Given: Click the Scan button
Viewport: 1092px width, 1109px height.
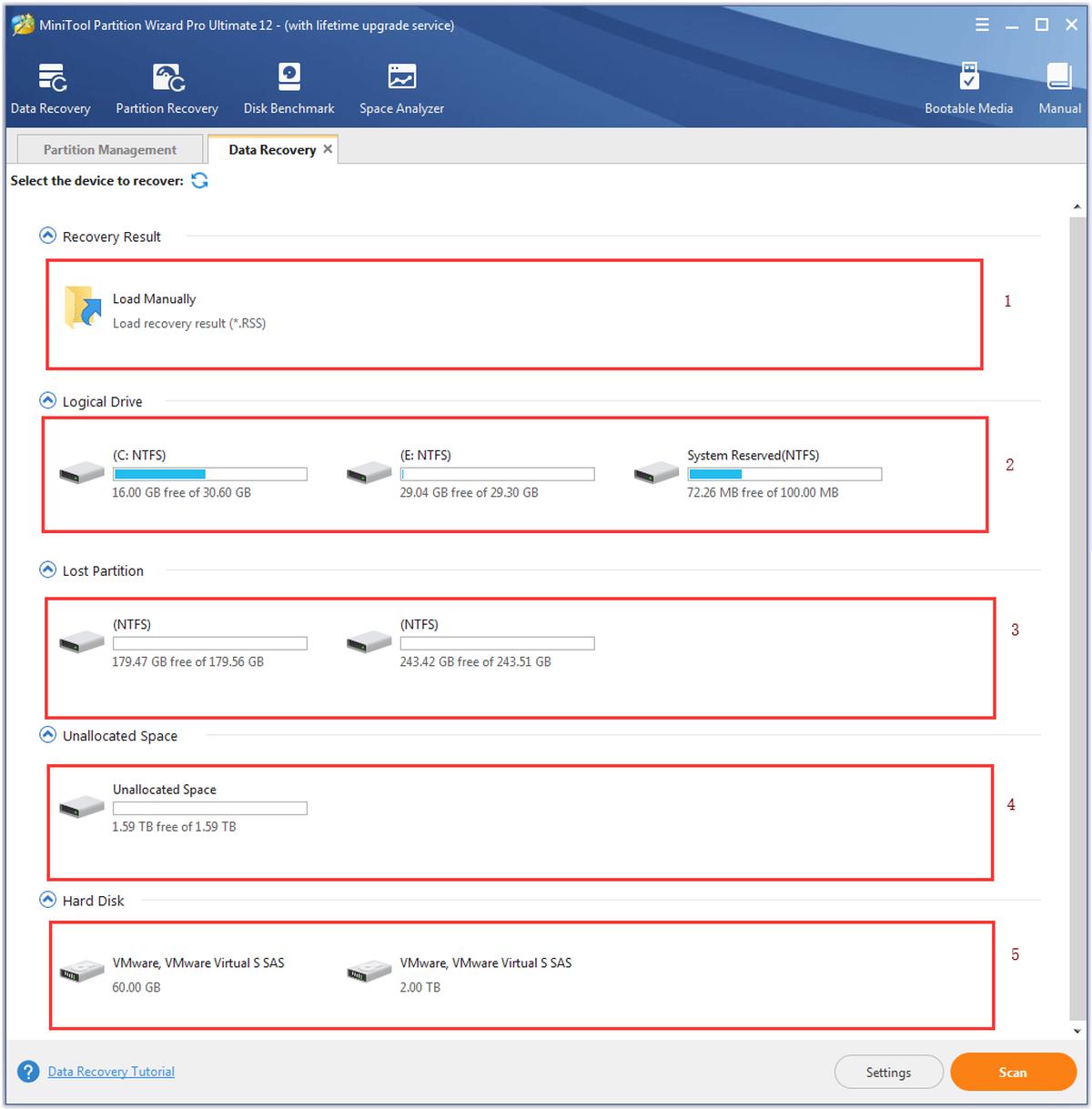Looking at the screenshot, I should pos(1013,1072).
